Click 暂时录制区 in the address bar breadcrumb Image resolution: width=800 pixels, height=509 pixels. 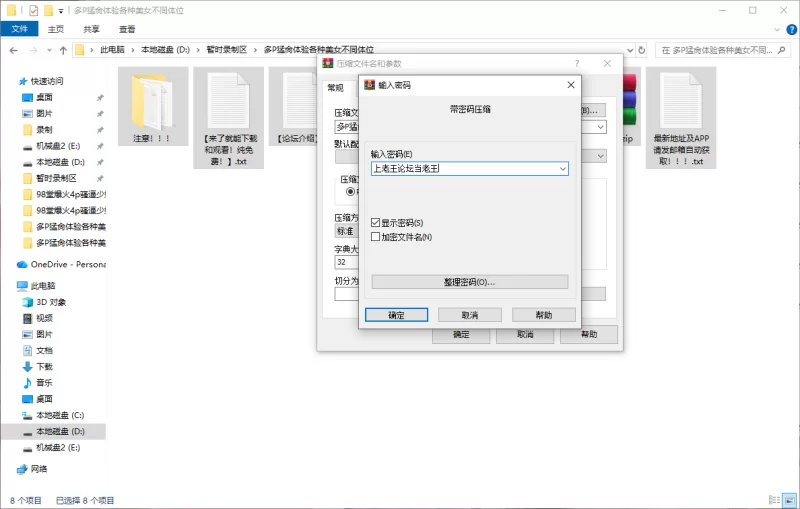(x=227, y=50)
